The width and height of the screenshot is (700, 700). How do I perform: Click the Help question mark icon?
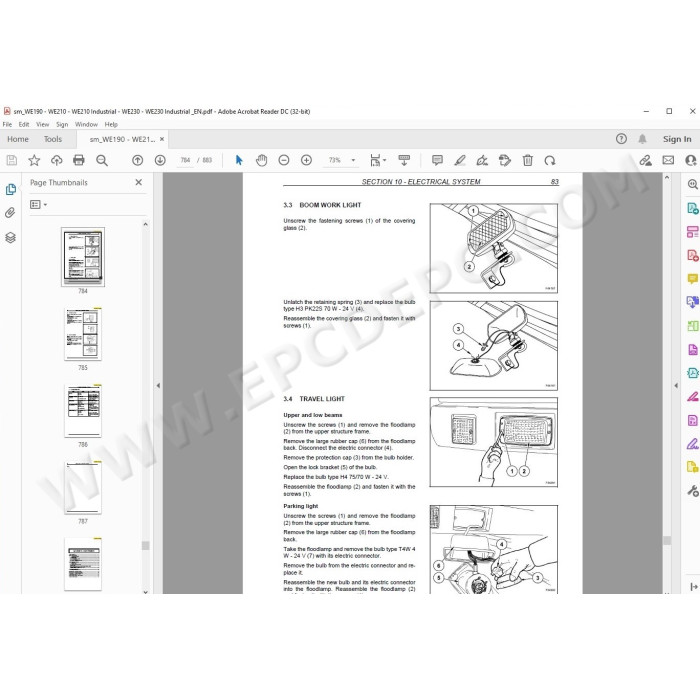pos(621,139)
